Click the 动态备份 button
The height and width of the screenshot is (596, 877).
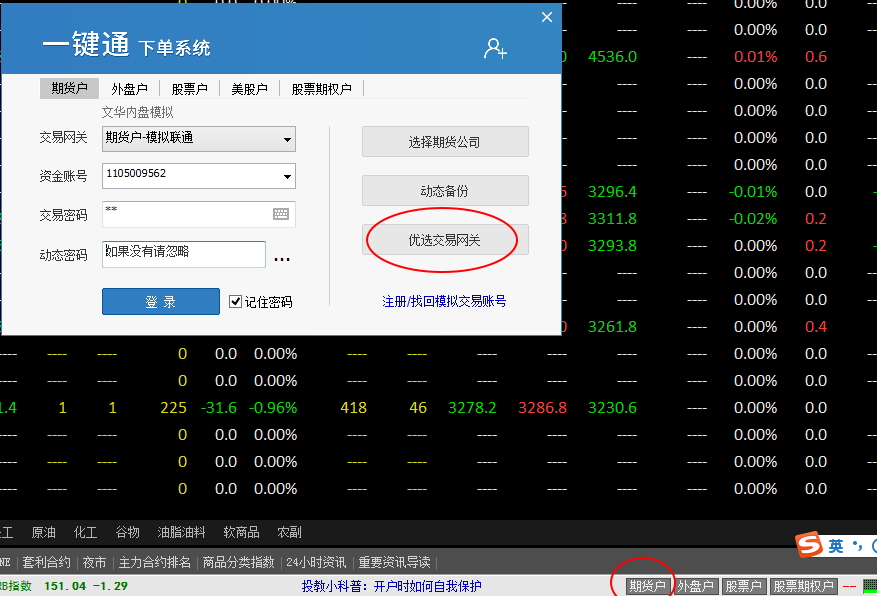445,191
